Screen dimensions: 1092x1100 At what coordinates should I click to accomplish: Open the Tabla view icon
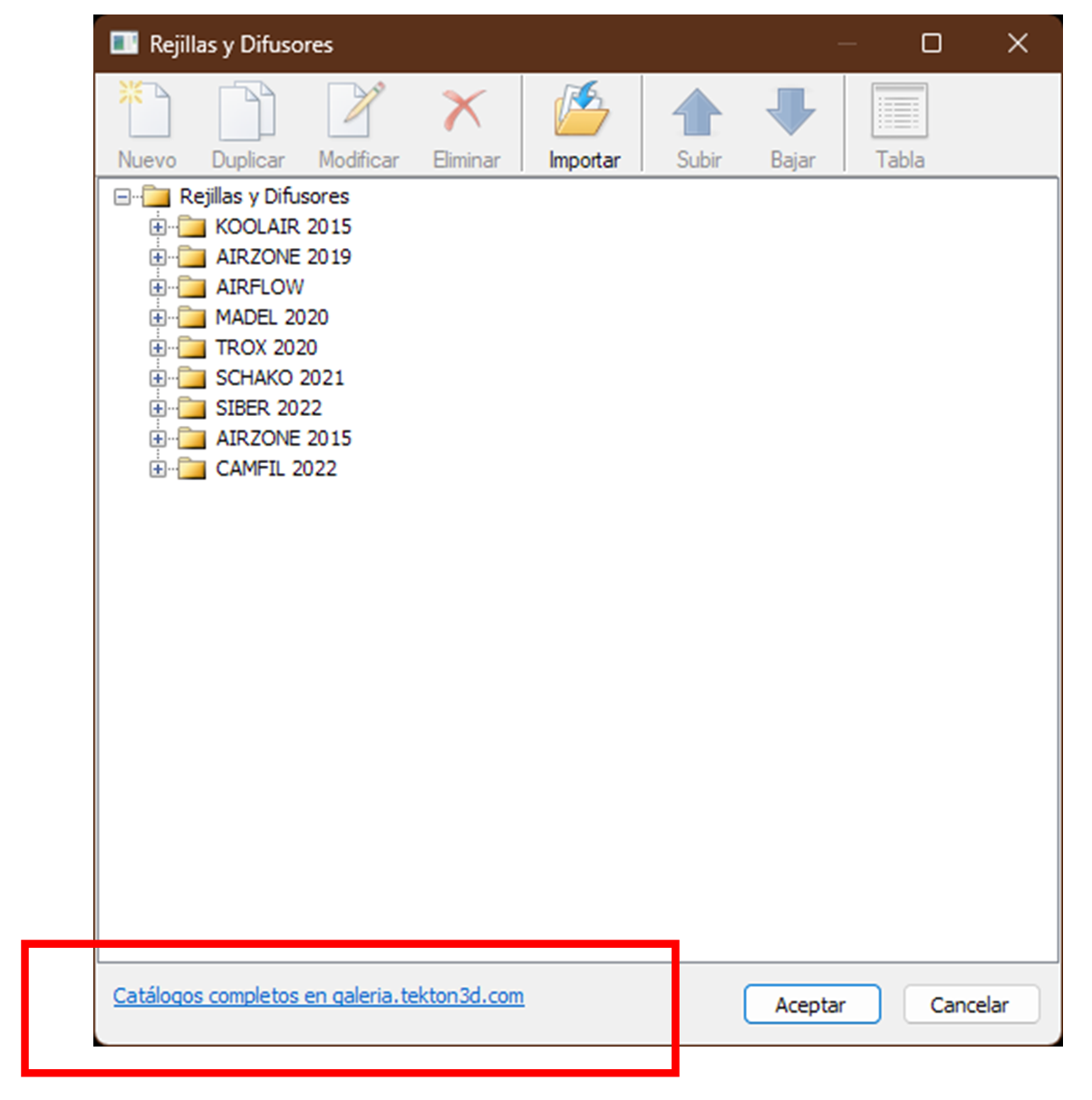899,111
